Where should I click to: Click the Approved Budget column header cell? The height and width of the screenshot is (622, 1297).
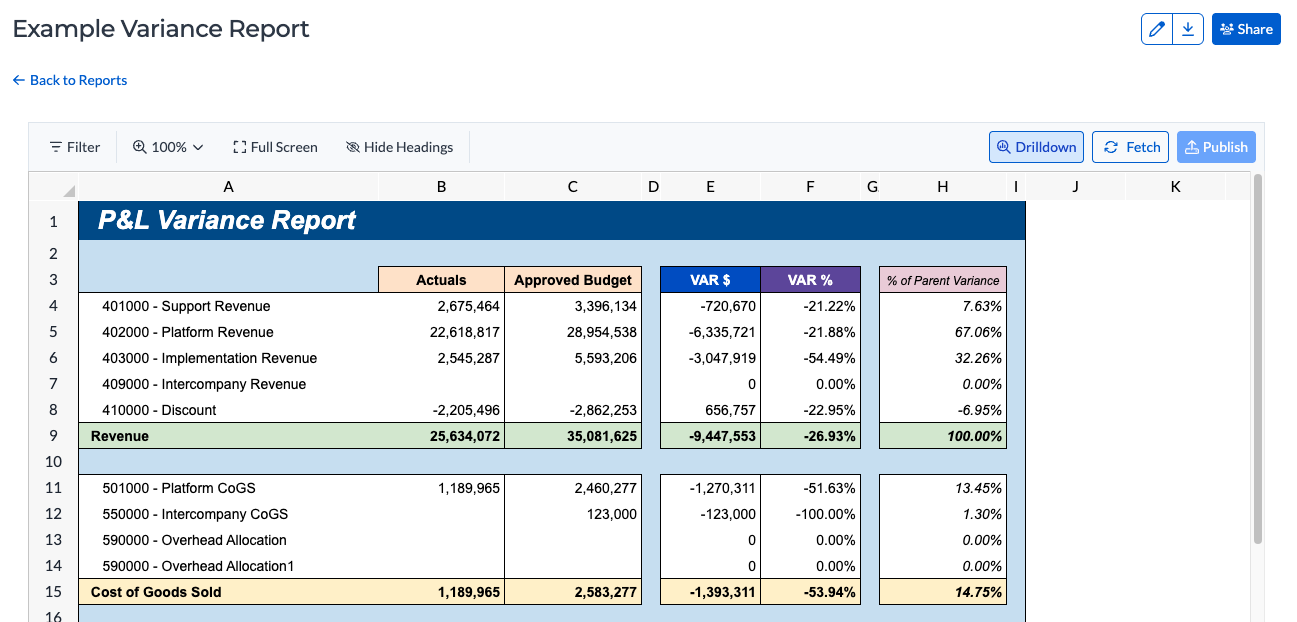point(572,280)
